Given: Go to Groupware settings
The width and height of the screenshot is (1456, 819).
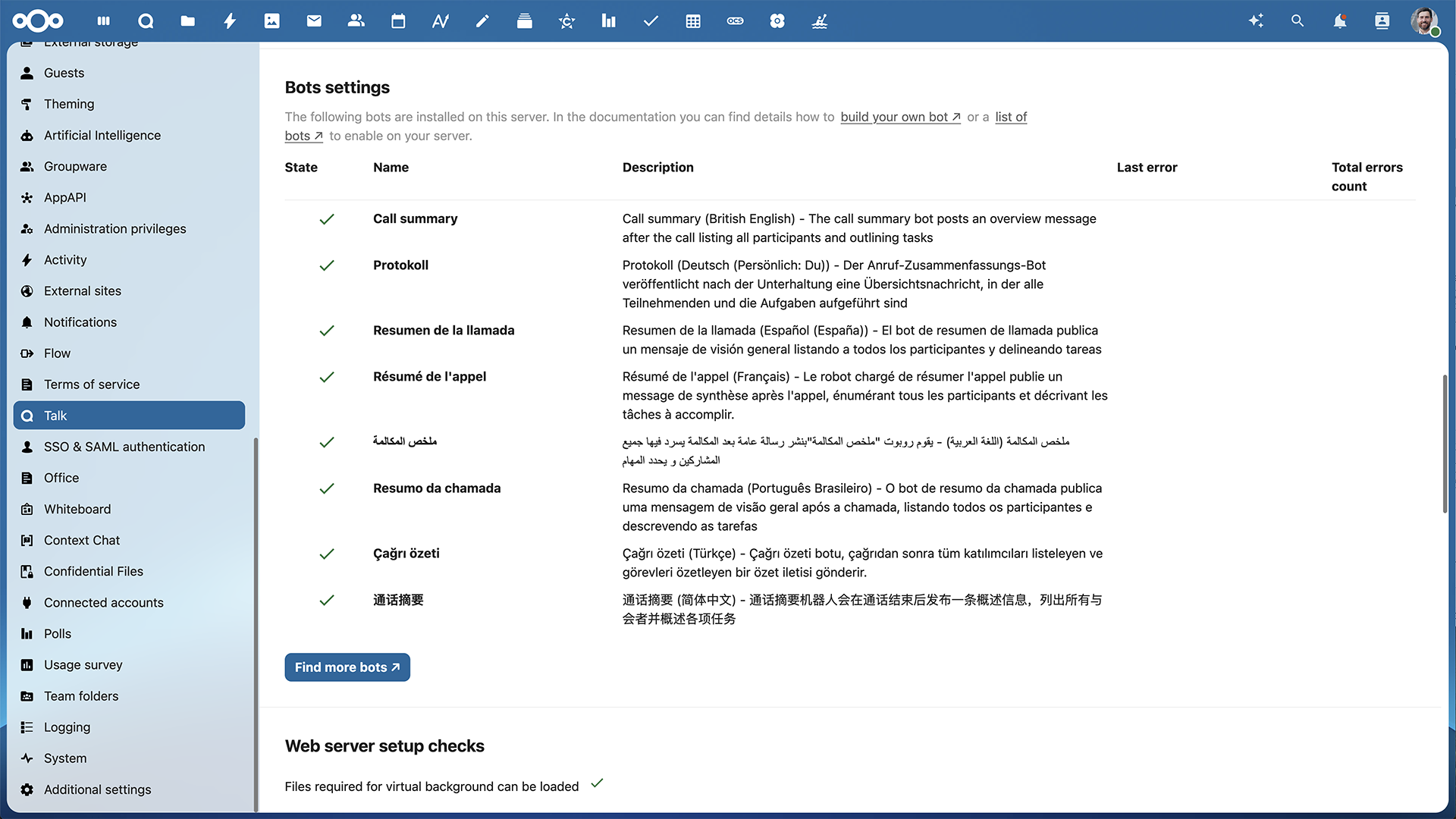Looking at the screenshot, I should (x=129, y=166).
